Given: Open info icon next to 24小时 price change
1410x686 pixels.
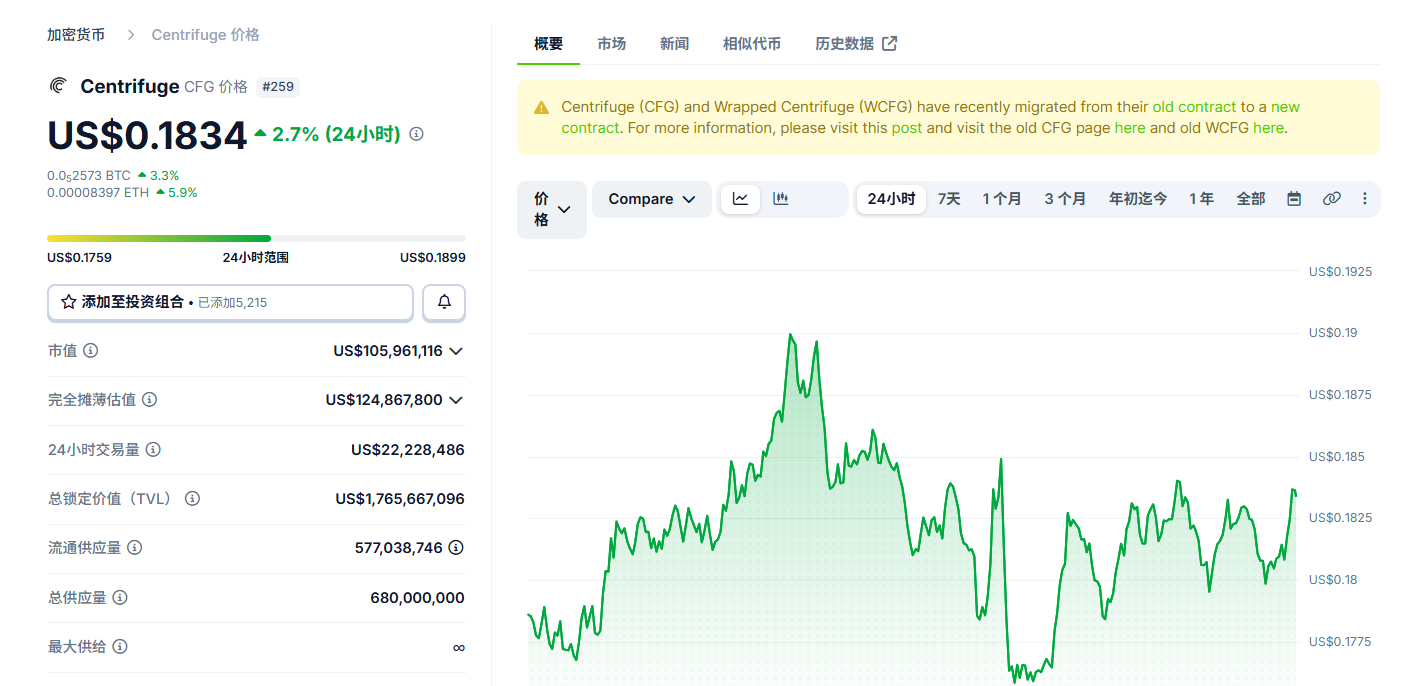Looking at the screenshot, I should coord(417,134).
